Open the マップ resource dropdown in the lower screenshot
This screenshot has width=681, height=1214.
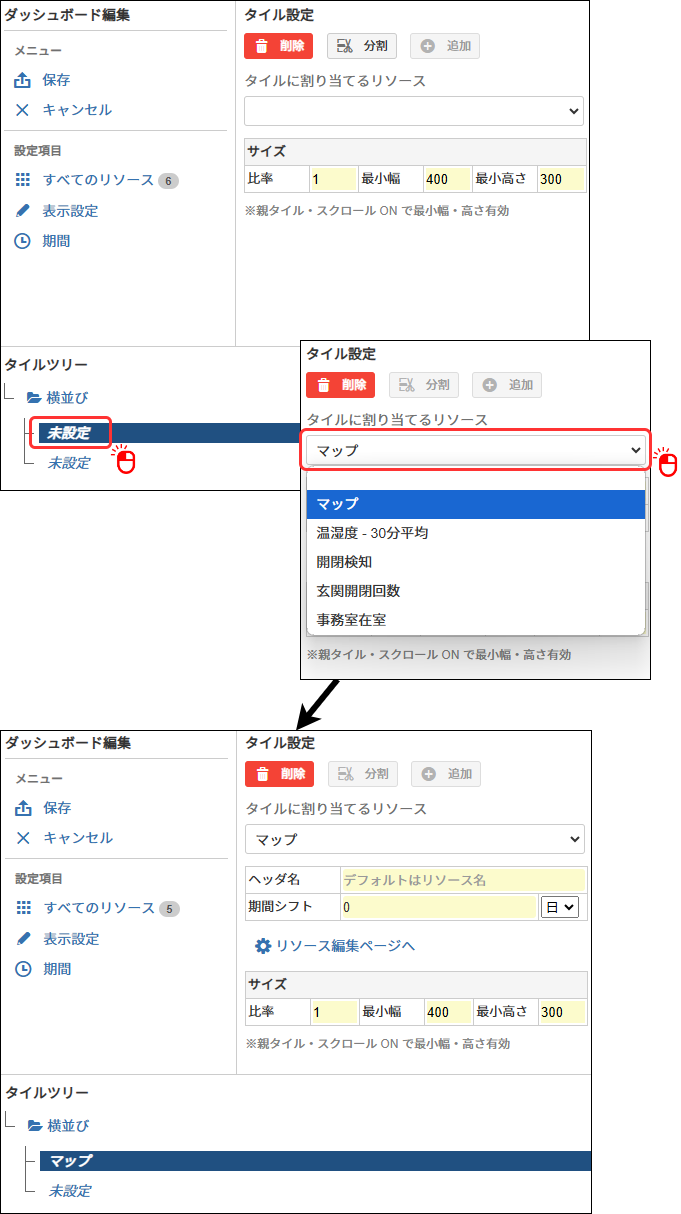pyautogui.click(x=415, y=839)
